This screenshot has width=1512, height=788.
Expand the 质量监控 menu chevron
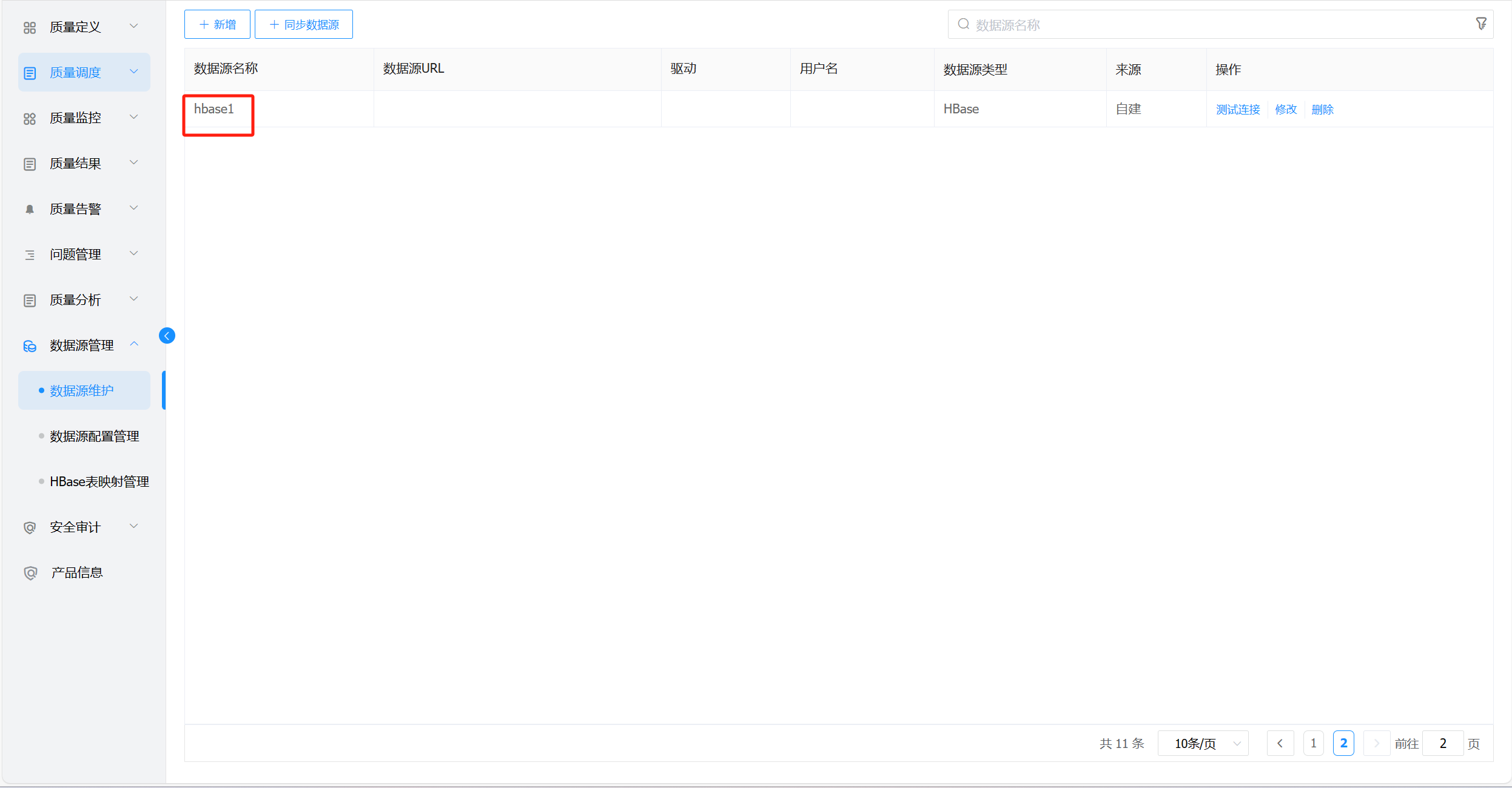point(134,117)
